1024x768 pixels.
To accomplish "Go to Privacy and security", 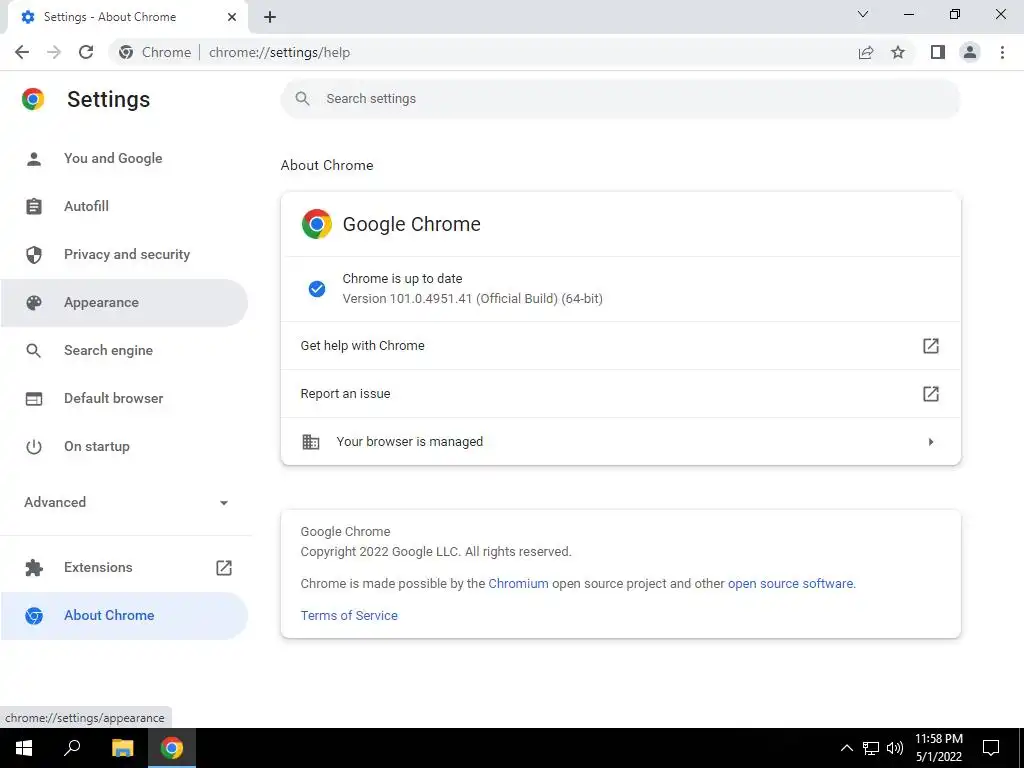I will [x=124, y=255].
